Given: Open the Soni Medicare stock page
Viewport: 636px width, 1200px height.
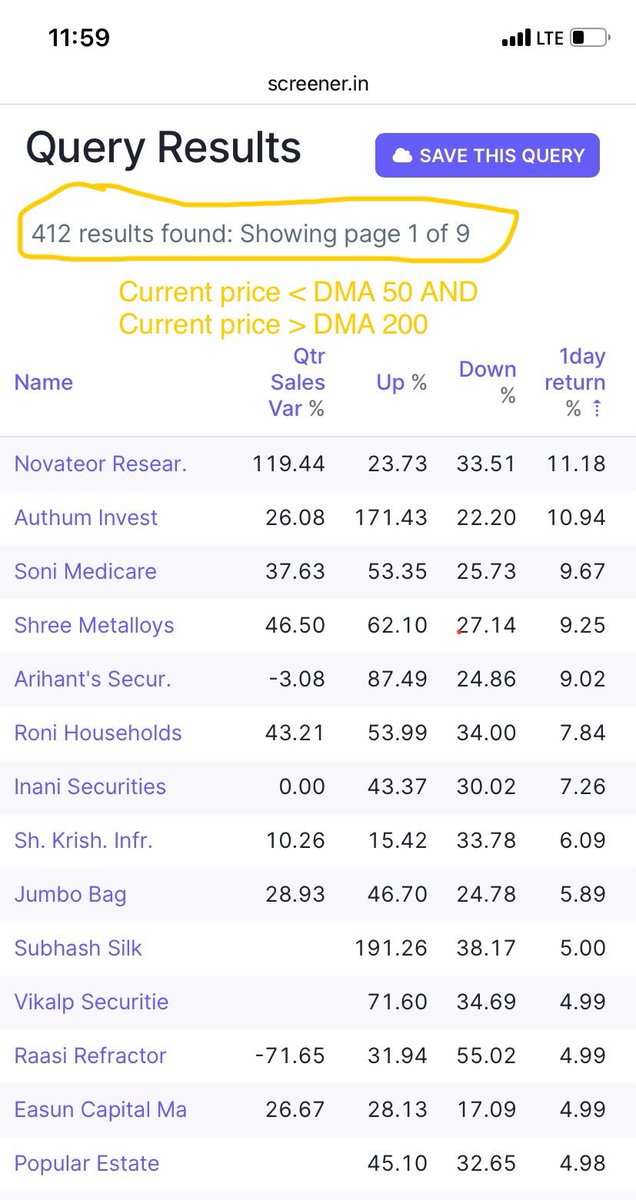Looking at the screenshot, I should pos(85,572).
